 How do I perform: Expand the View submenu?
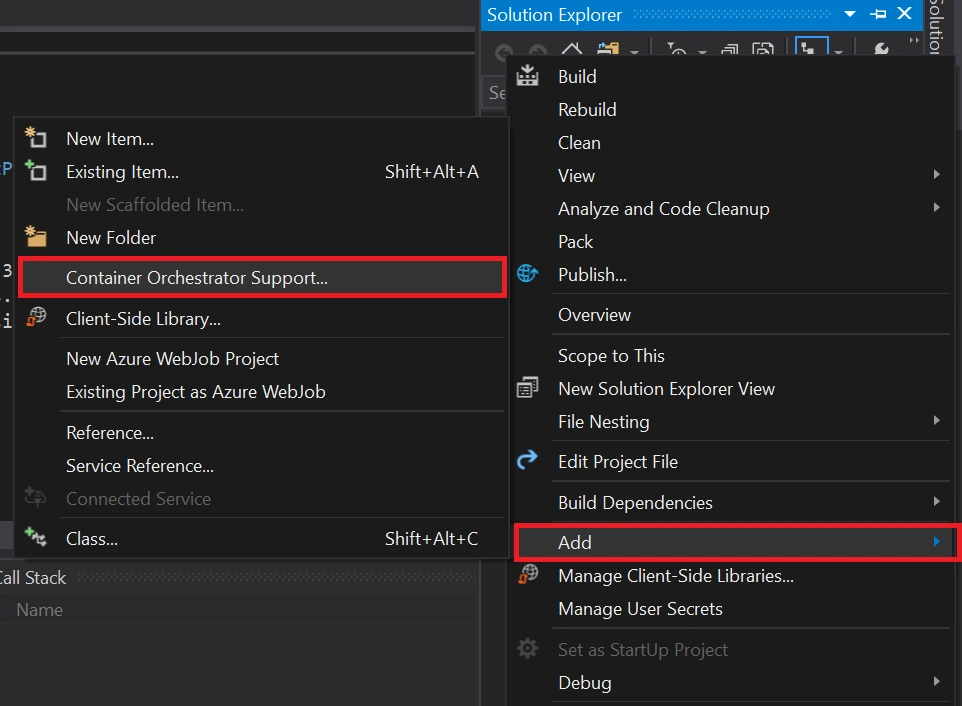(936, 174)
